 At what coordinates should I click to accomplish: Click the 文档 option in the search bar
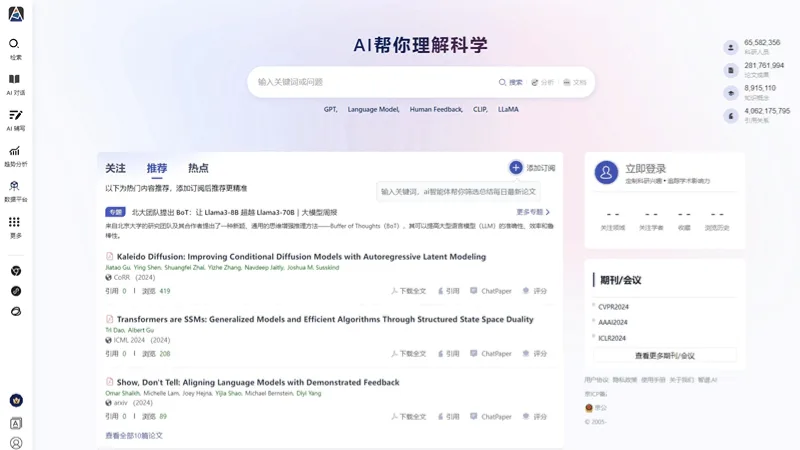pyautogui.click(x=574, y=82)
